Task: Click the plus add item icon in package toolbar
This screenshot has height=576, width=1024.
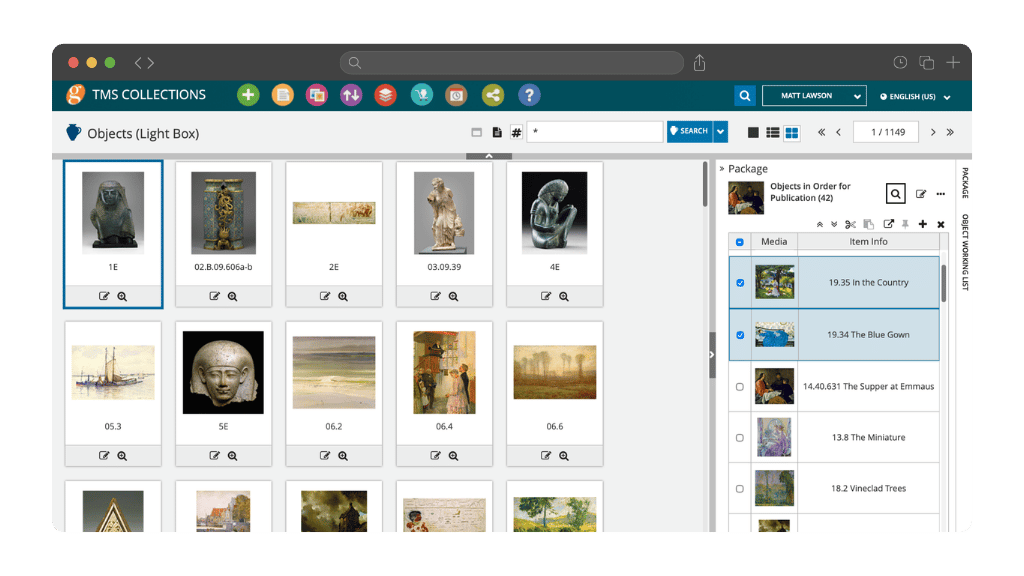Action: [923, 225]
